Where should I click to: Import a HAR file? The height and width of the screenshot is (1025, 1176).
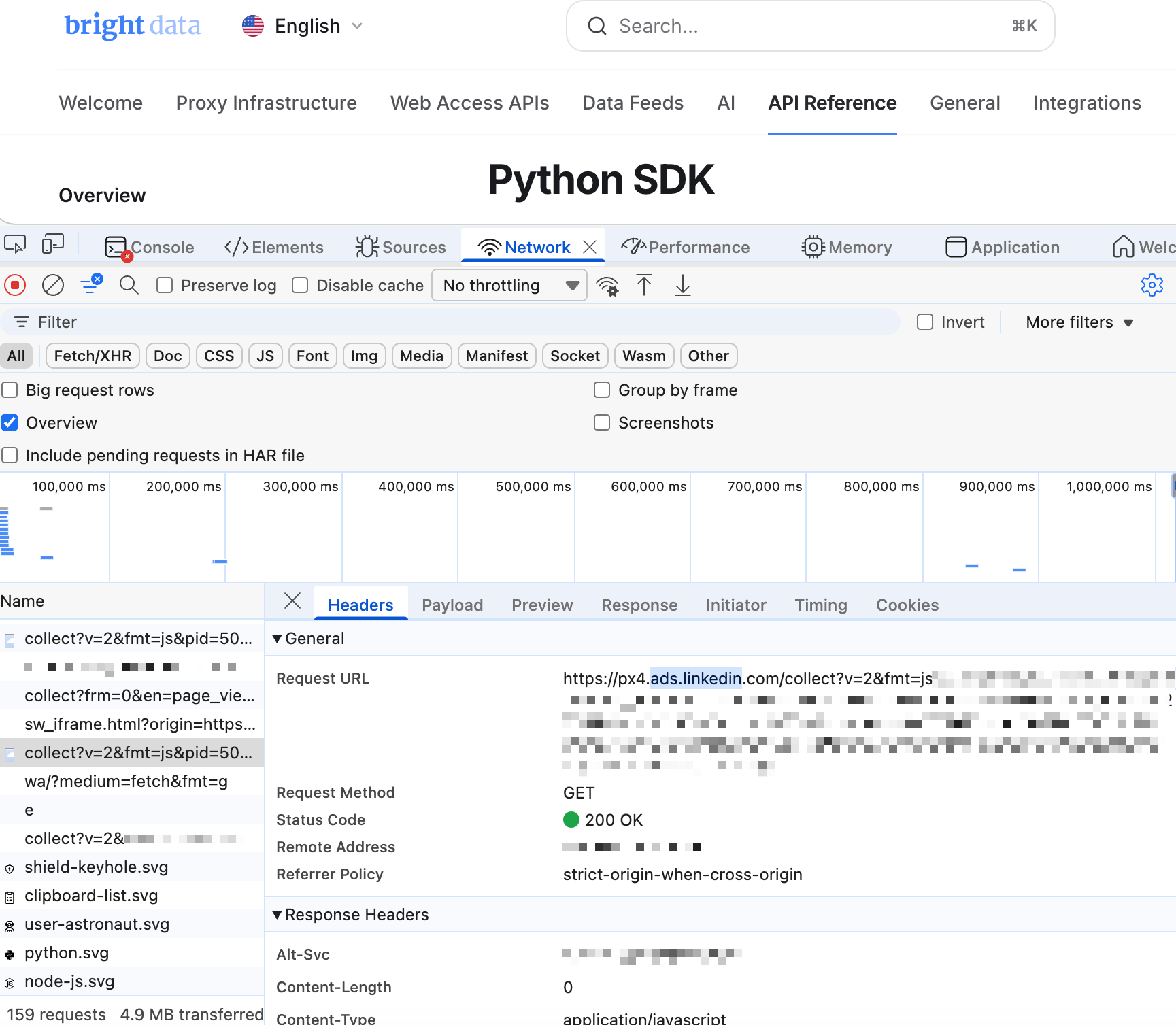pyautogui.click(x=645, y=285)
